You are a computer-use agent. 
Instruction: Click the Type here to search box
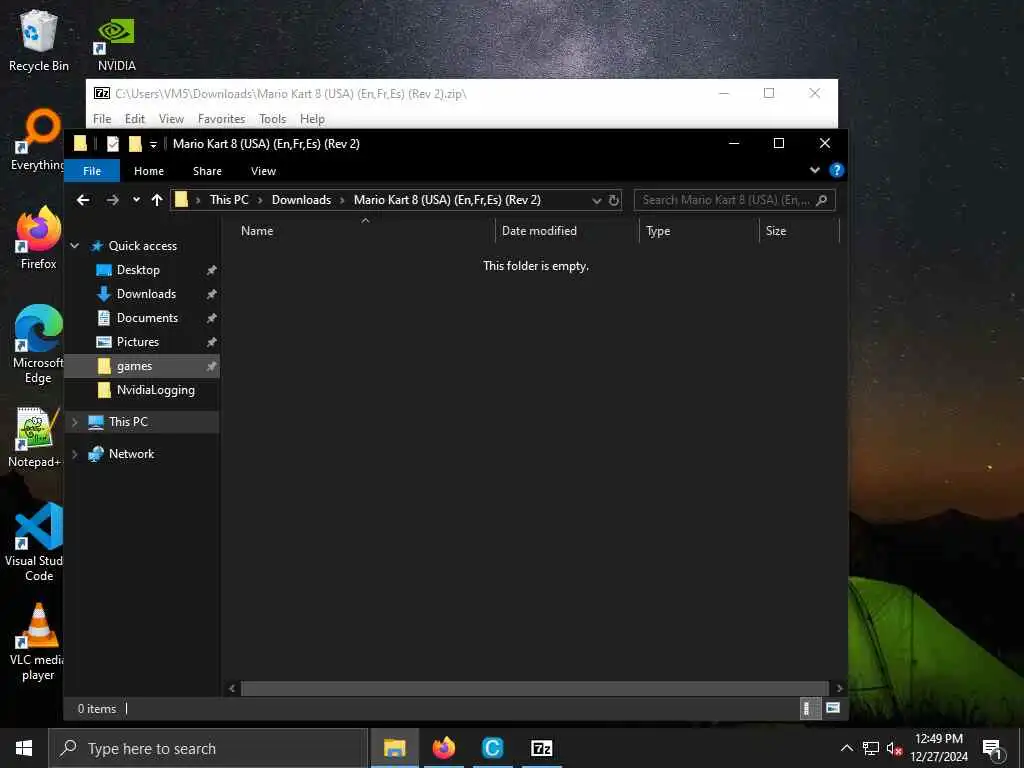(x=208, y=748)
